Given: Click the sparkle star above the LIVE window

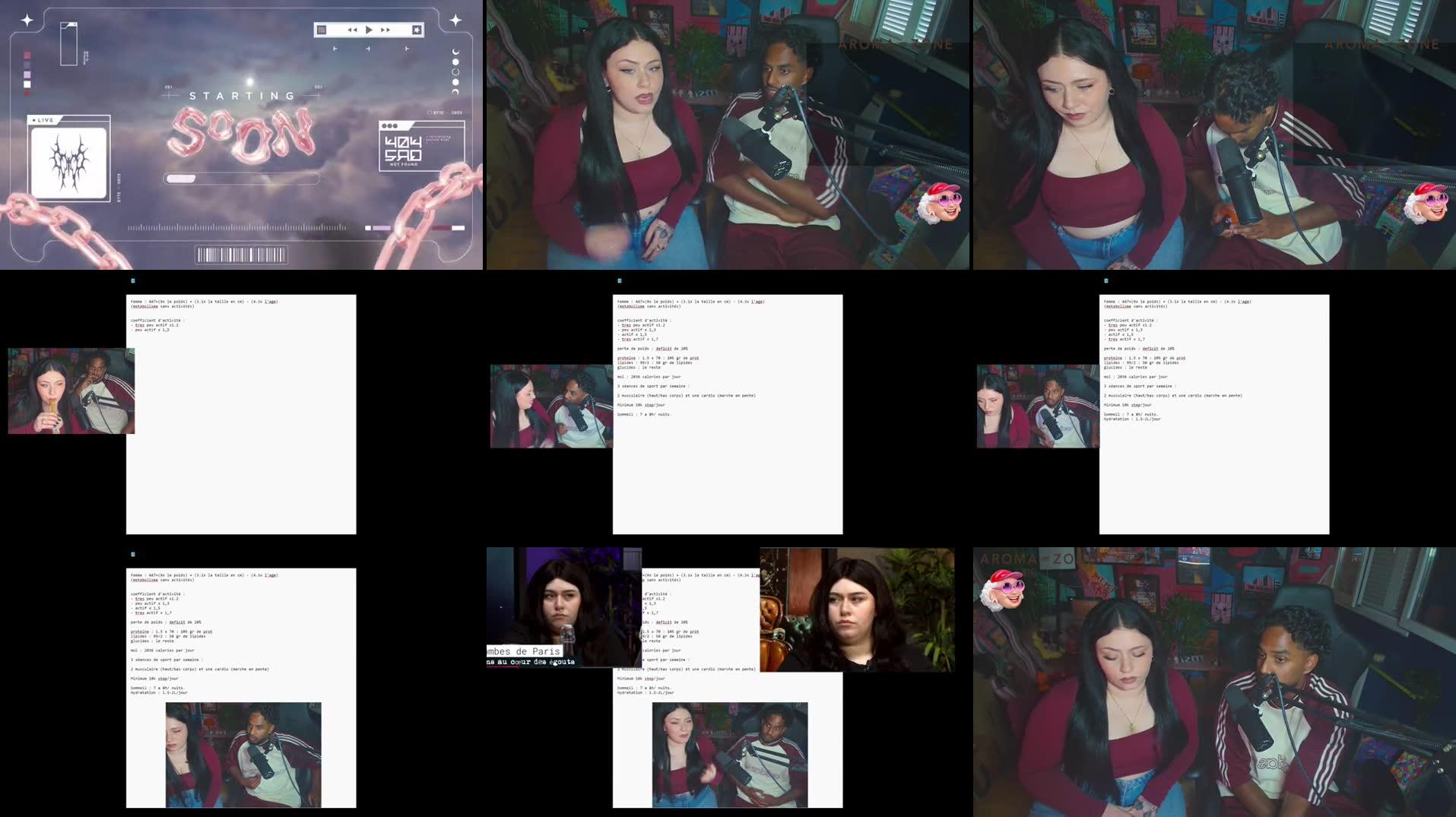Looking at the screenshot, I should coord(27,21).
